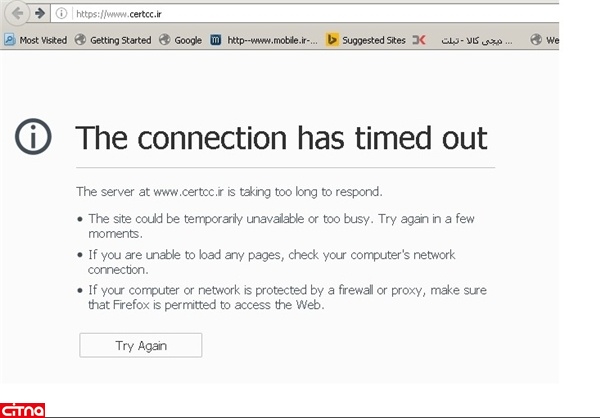Screen dimensions: 600x418
Task: Click the globe bookmark icon at far right
Action: pyautogui.click(x=537, y=41)
